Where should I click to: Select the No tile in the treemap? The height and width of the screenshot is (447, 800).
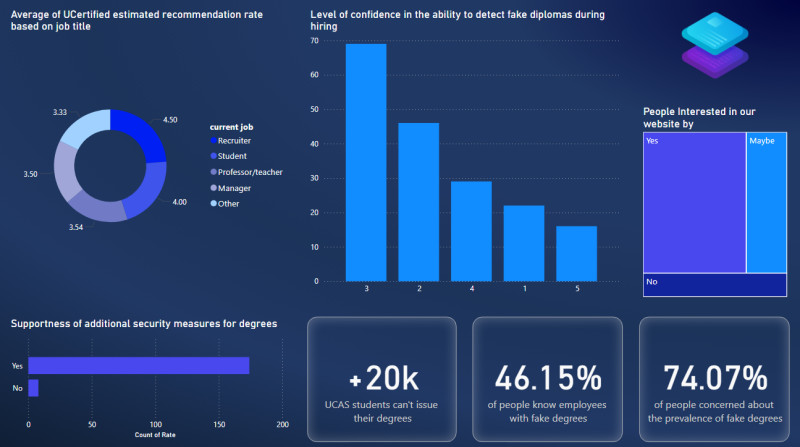click(x=715, y=285)
